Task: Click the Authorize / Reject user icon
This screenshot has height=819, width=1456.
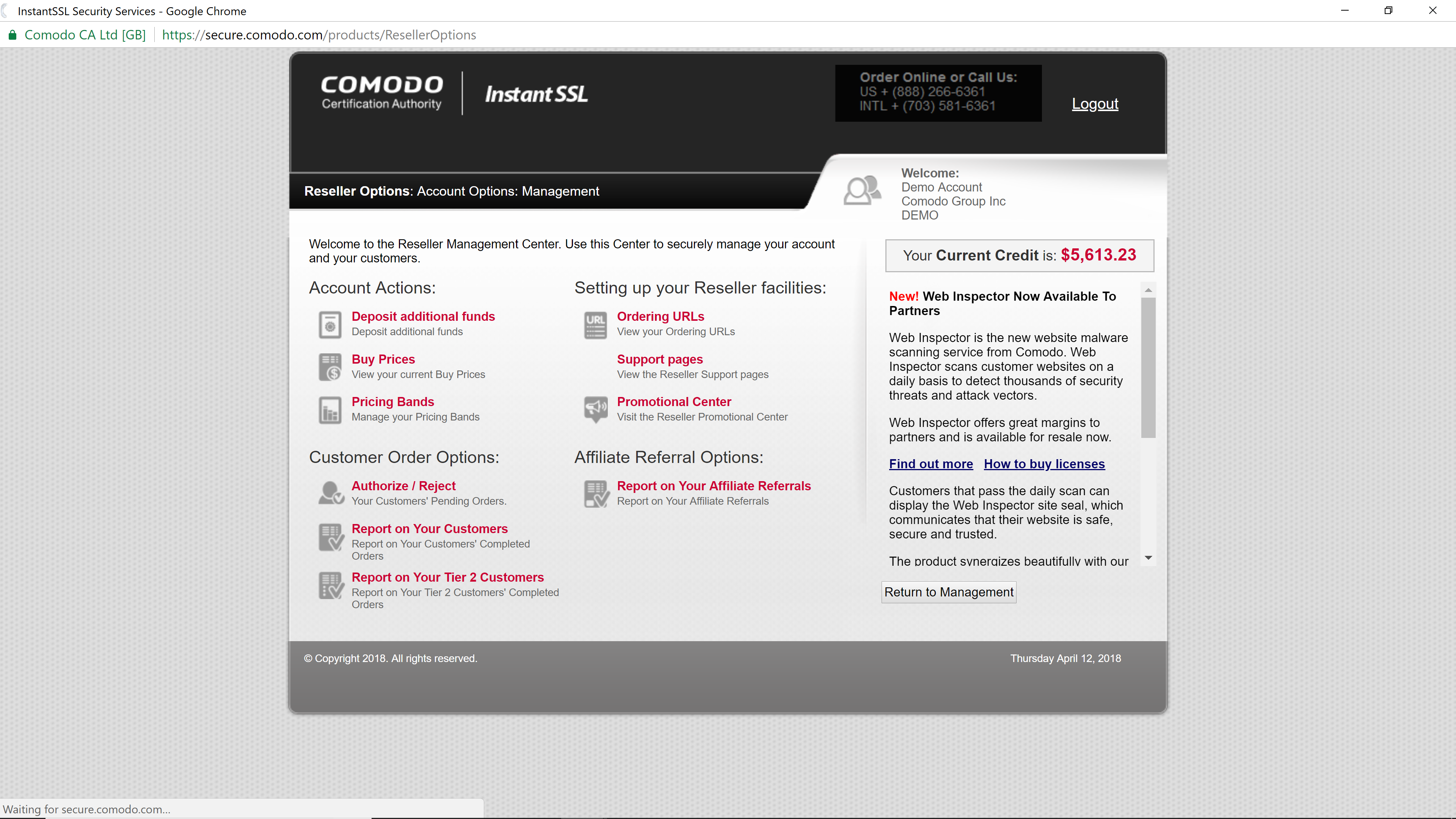Action: click(331, 493)
